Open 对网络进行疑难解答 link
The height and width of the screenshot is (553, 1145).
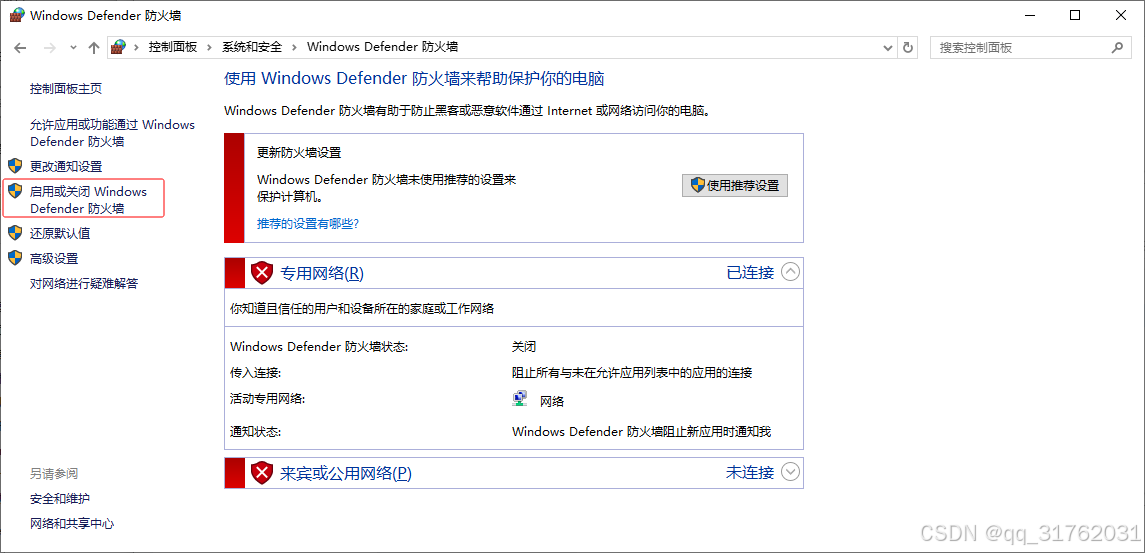(84, 283)
